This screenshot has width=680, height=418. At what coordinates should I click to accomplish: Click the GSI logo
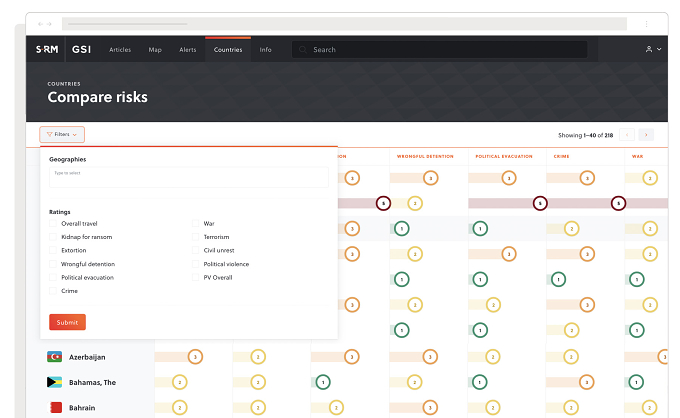(81, 49)
